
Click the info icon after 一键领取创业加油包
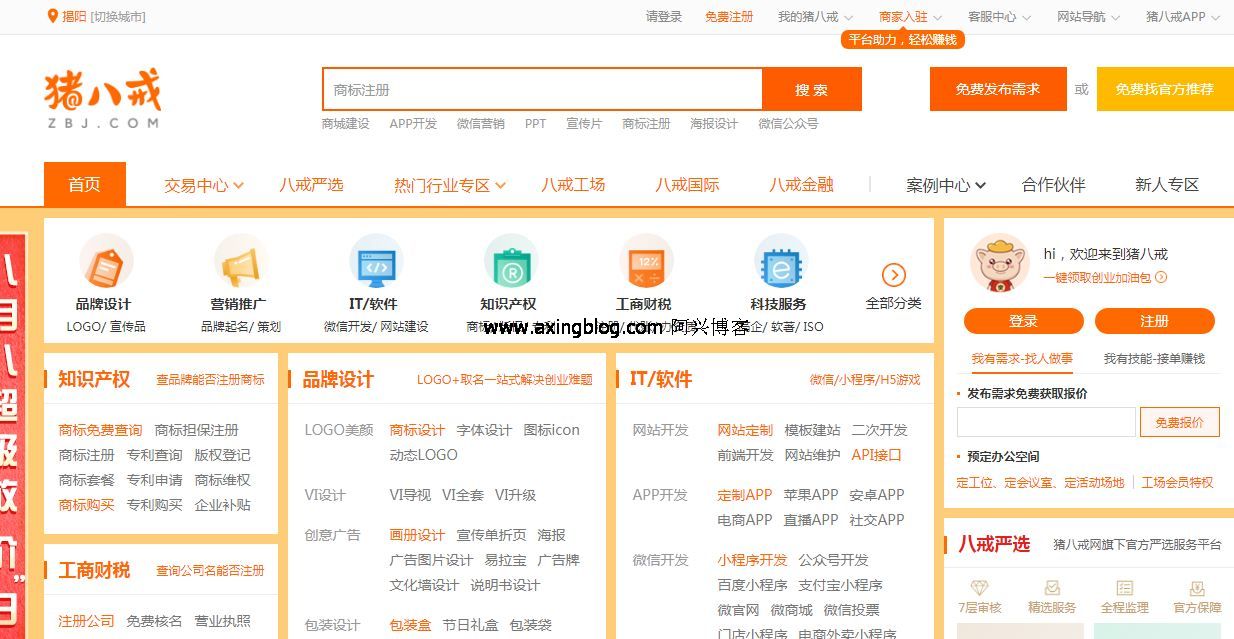coord(1161,278)
